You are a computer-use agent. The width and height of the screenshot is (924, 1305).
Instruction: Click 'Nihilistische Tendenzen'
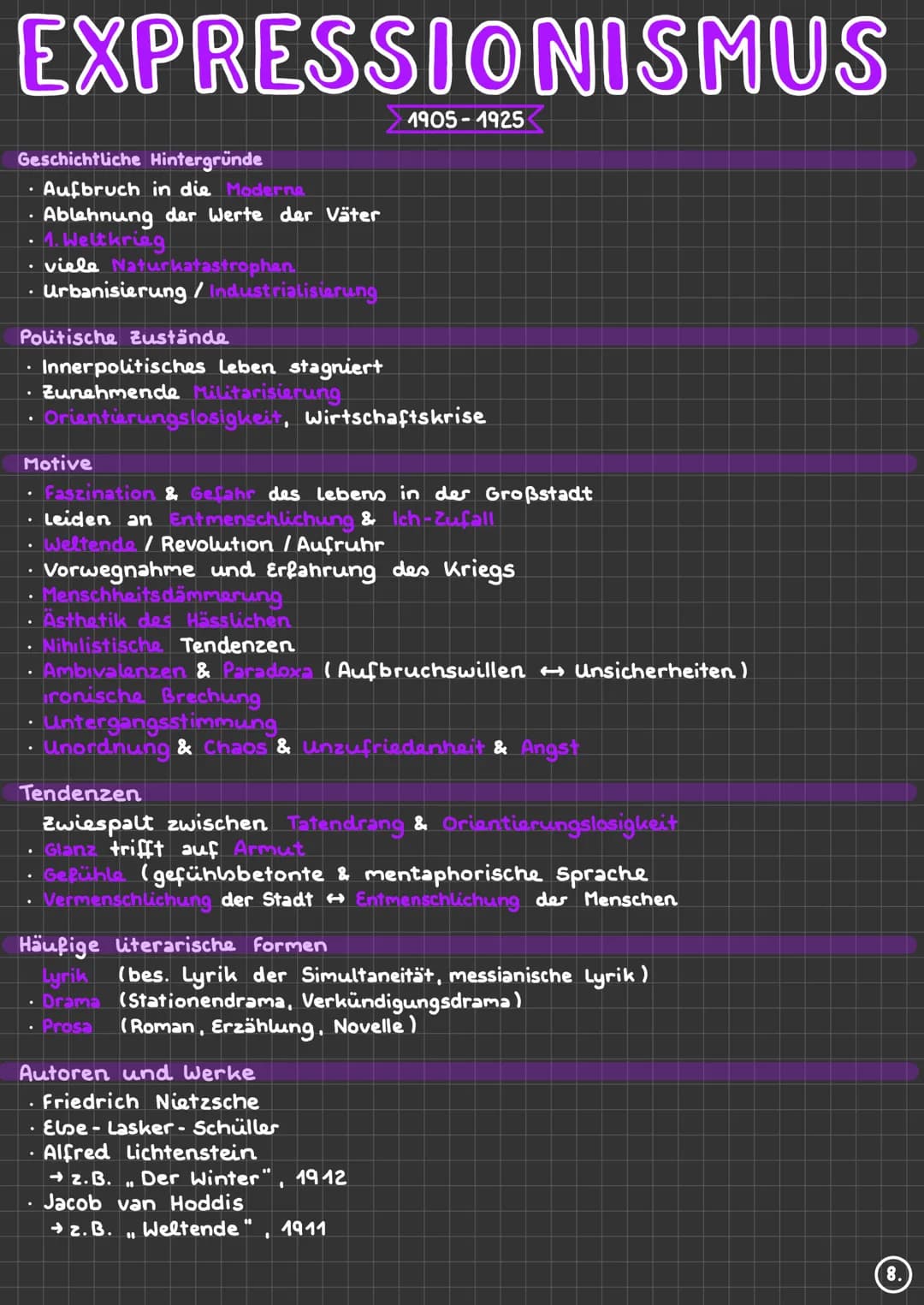click(169, 645)
